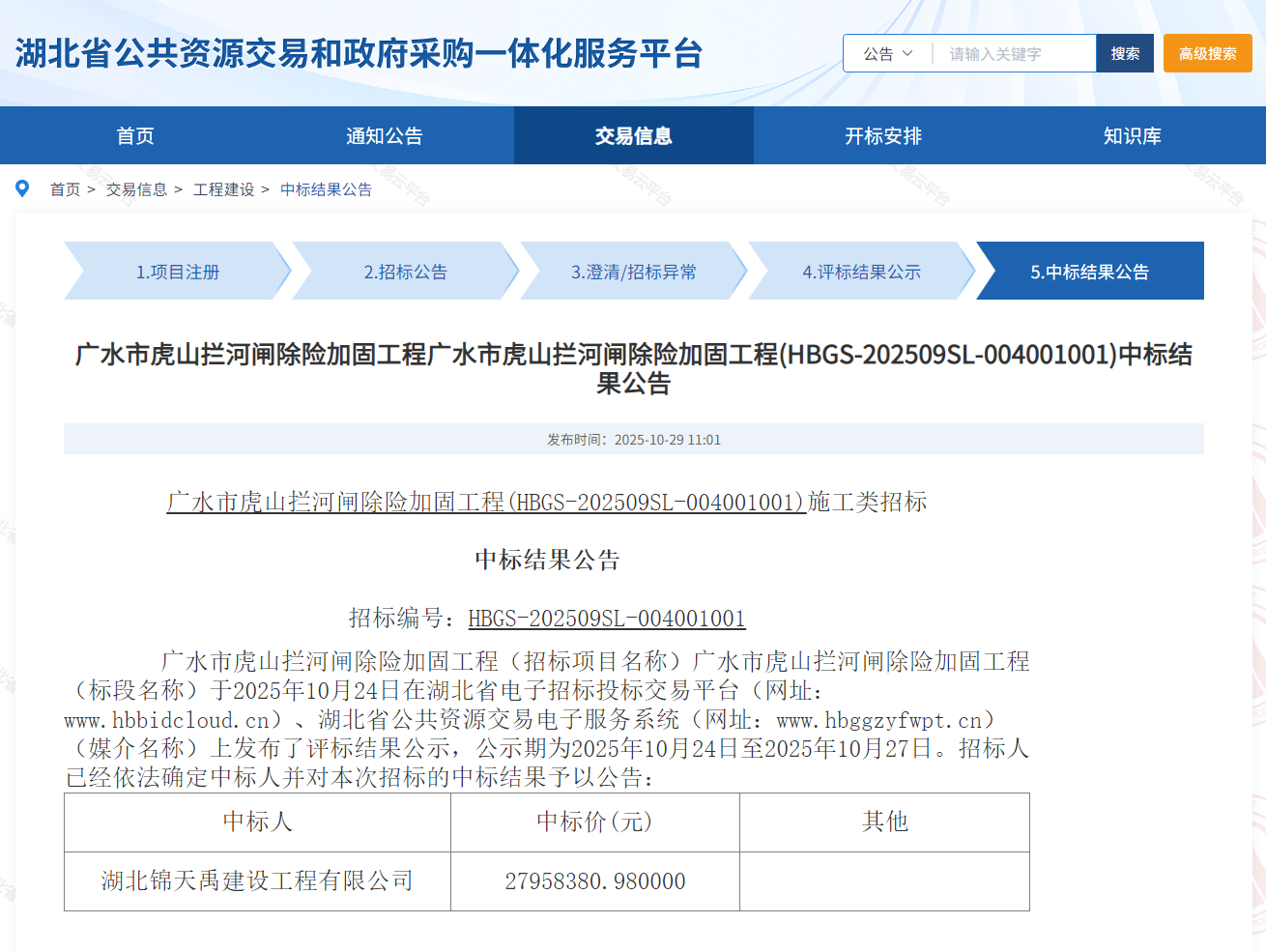
Task: Open 高级搜索 advanced search
Action: (x=1206, y=53)
